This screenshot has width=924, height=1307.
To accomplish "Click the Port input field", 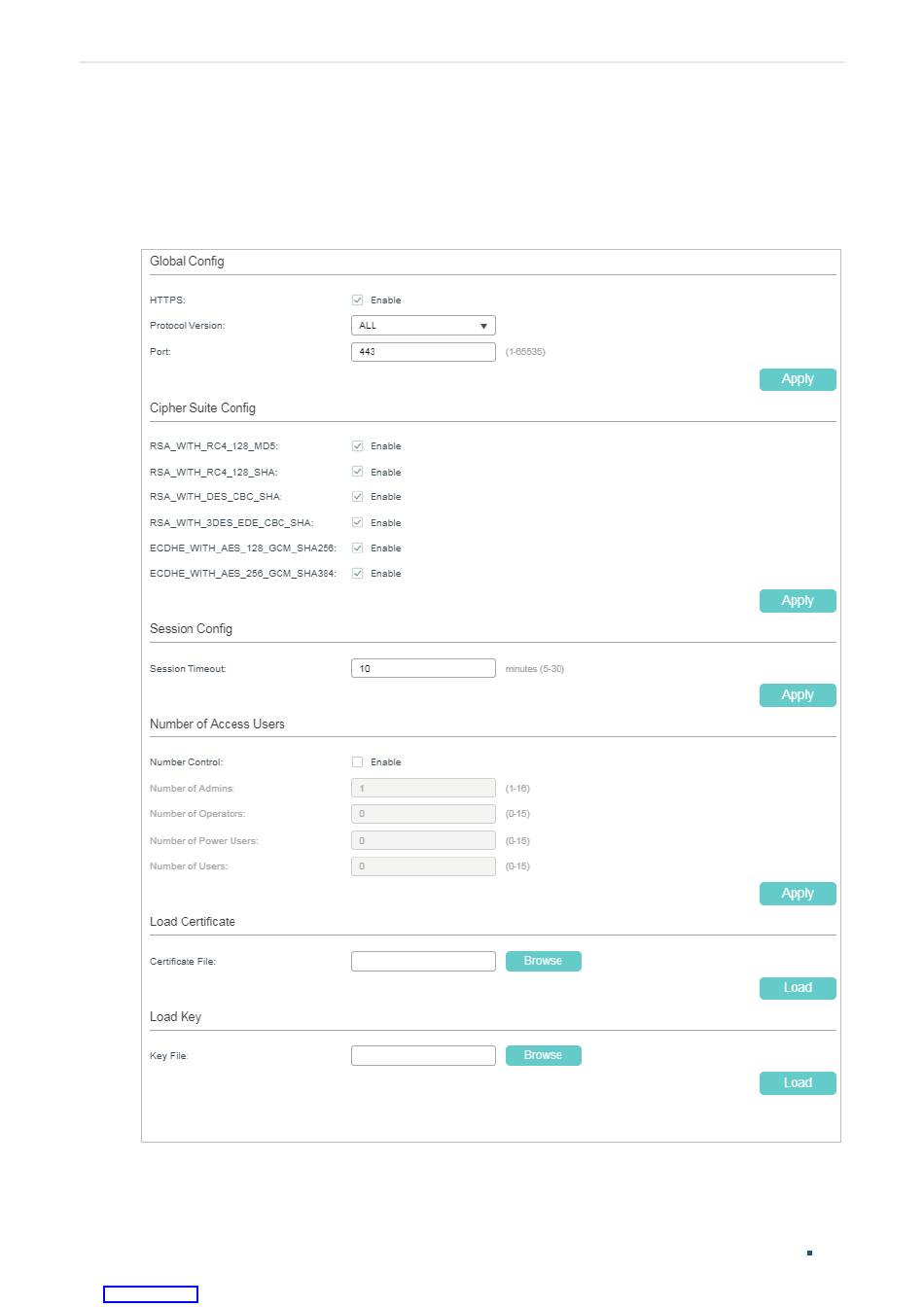I will click(x=423, y=352).
